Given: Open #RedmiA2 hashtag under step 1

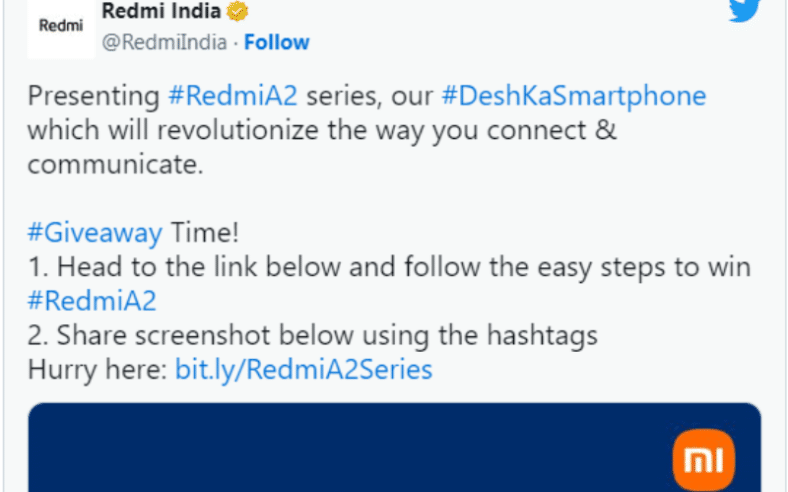Looking at the screenshot, I should tap(92, 301).
